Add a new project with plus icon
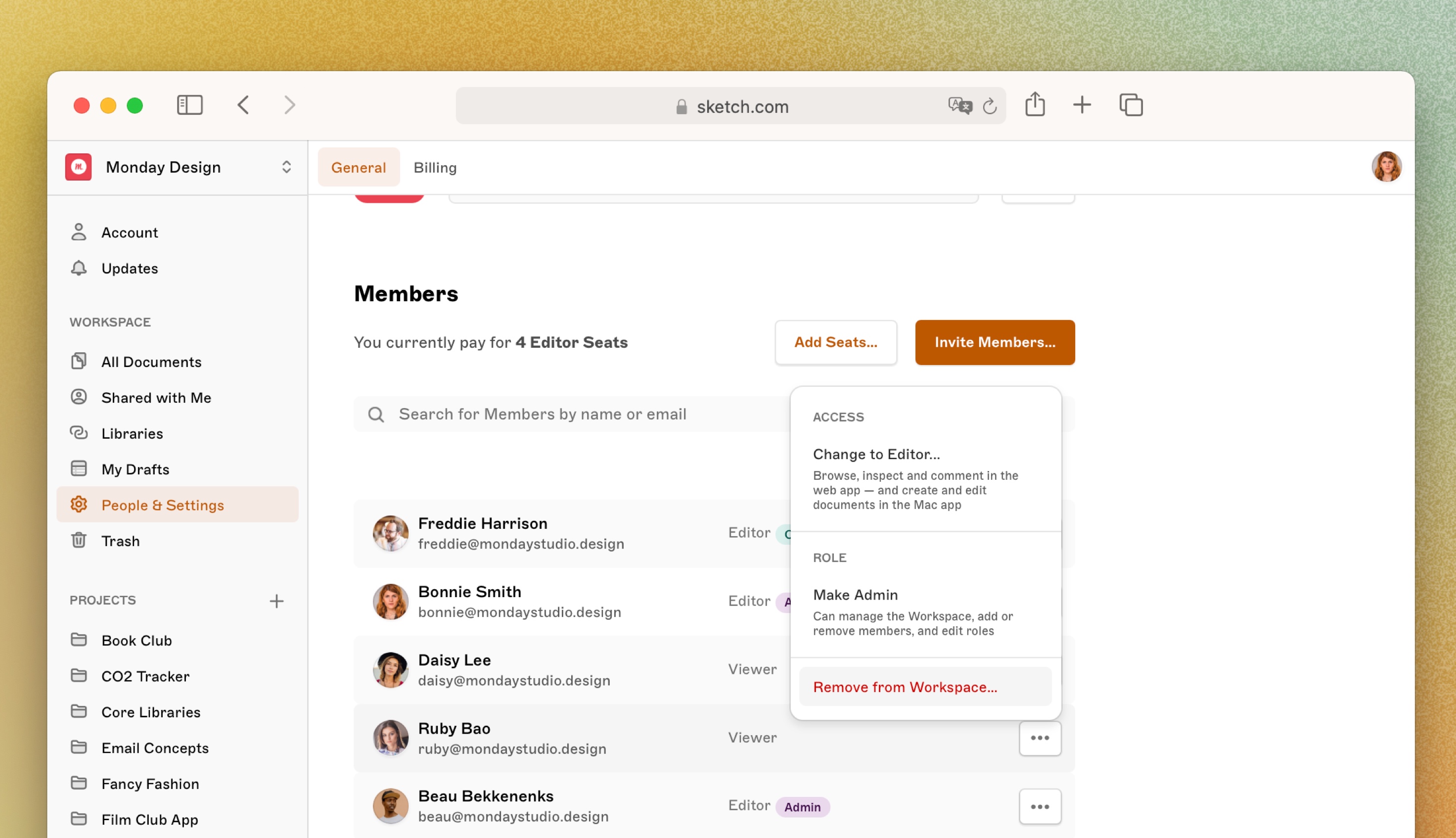This screenshot has width=1456, height=838. (x=276, y=601)
